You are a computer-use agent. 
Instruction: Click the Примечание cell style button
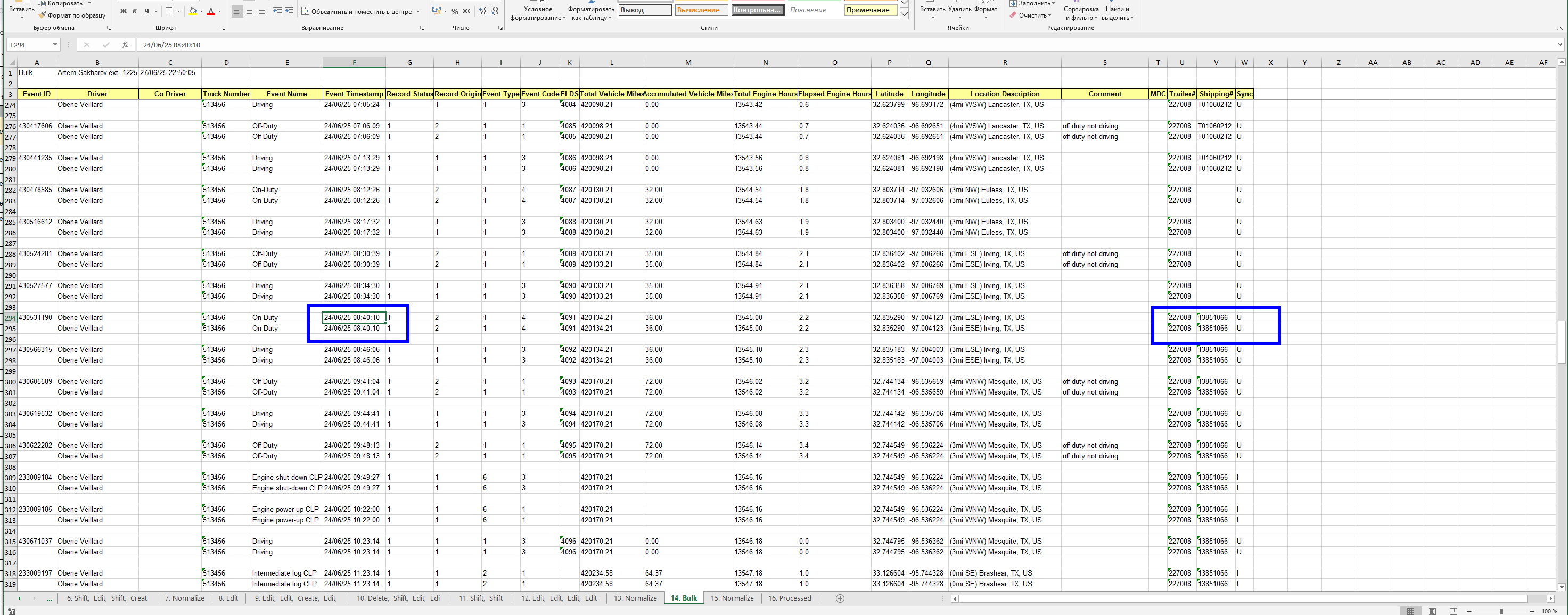pyautogui.click(x=870, y=10)
